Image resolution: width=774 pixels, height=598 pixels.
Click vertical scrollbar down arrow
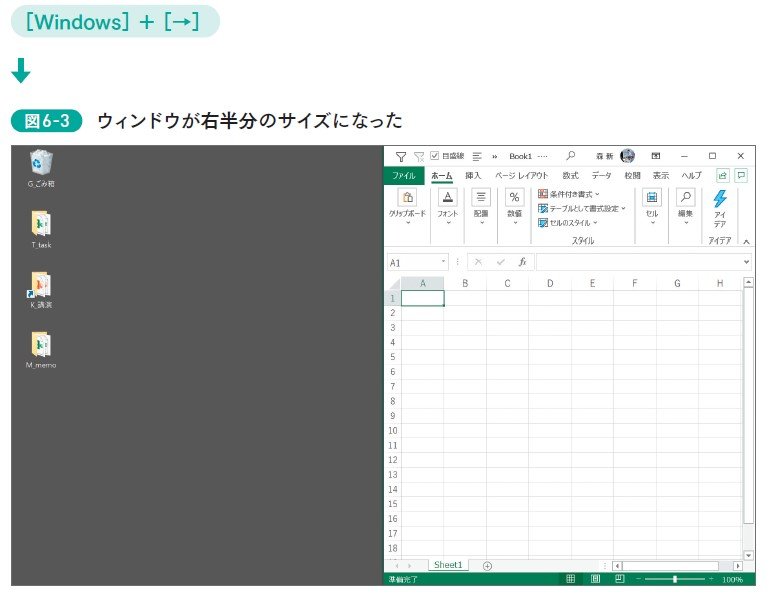(x=748, y=556)
